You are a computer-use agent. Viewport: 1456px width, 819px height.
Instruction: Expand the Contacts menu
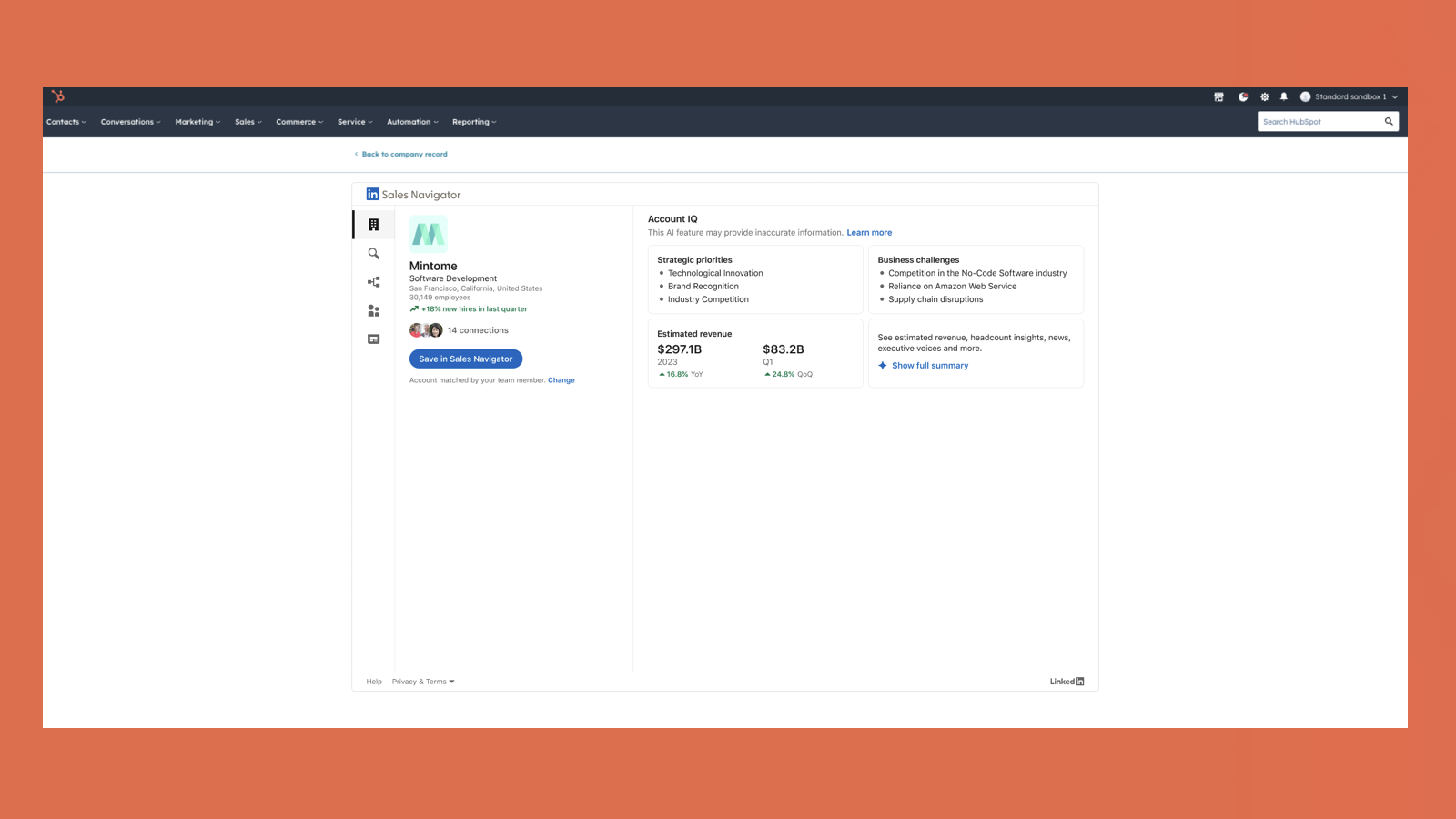[x=66, y=122]
